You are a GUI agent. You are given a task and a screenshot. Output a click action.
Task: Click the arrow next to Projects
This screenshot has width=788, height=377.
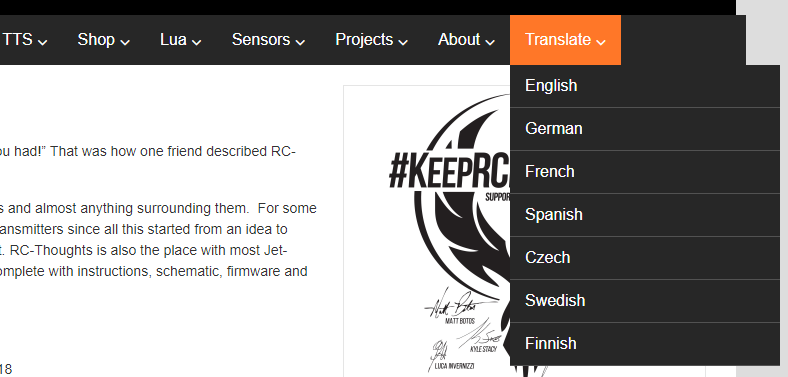403,42
